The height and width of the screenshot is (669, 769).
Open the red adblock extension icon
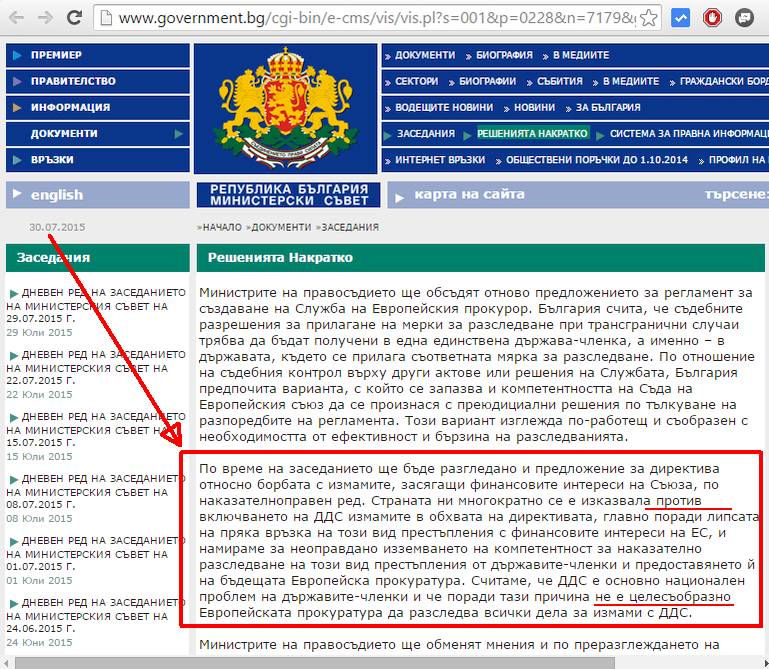[713, 18]
